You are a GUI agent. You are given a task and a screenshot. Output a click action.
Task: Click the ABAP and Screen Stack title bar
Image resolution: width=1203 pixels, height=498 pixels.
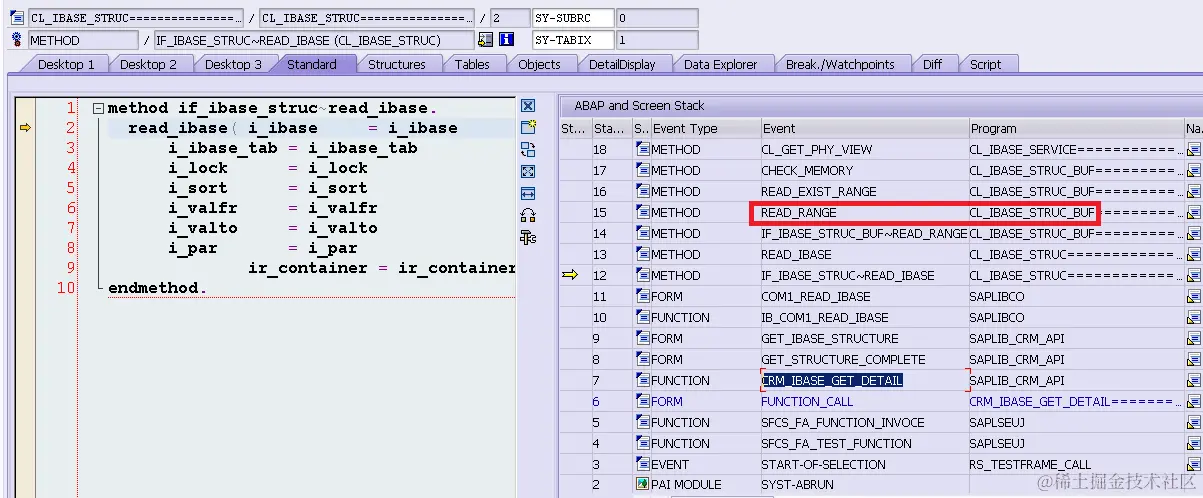point(880,105)
